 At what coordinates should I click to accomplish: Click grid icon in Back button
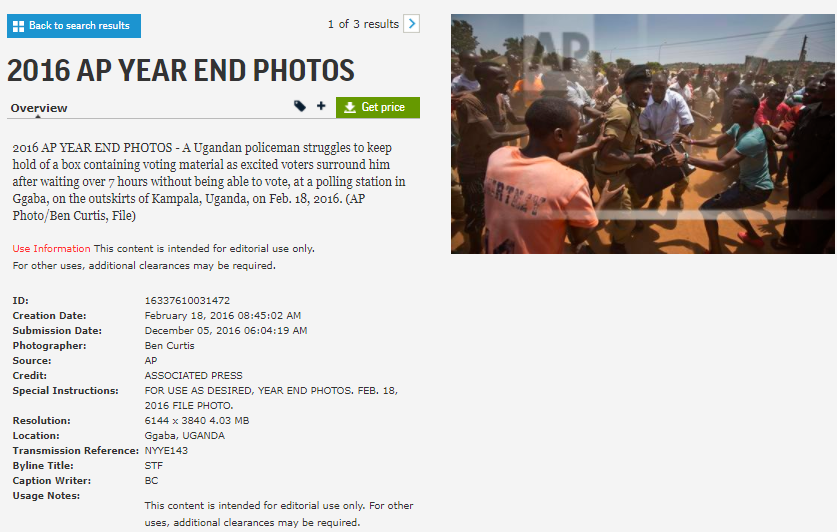coord(18,26)
